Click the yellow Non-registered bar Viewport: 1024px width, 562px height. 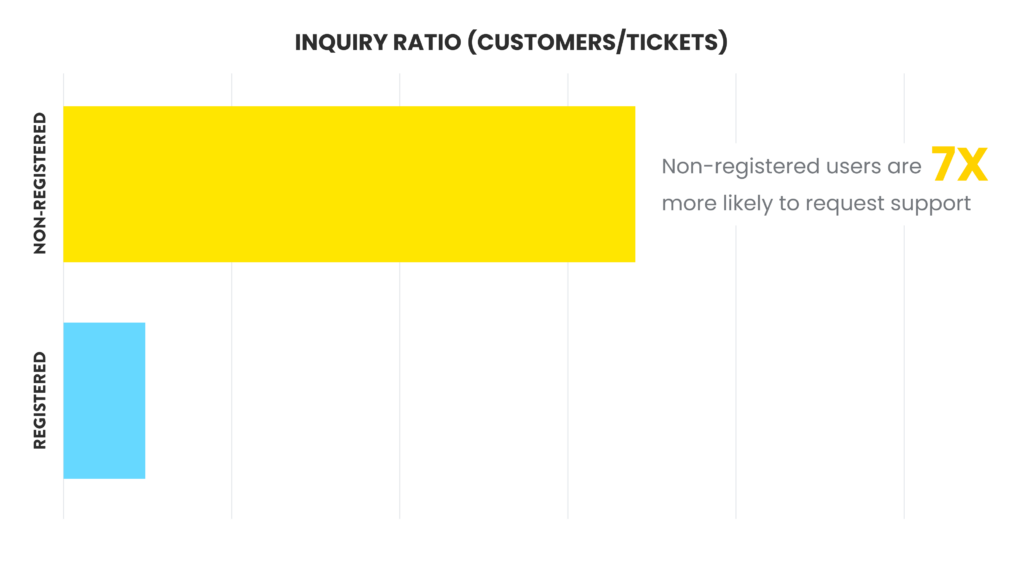click(349, 184)
